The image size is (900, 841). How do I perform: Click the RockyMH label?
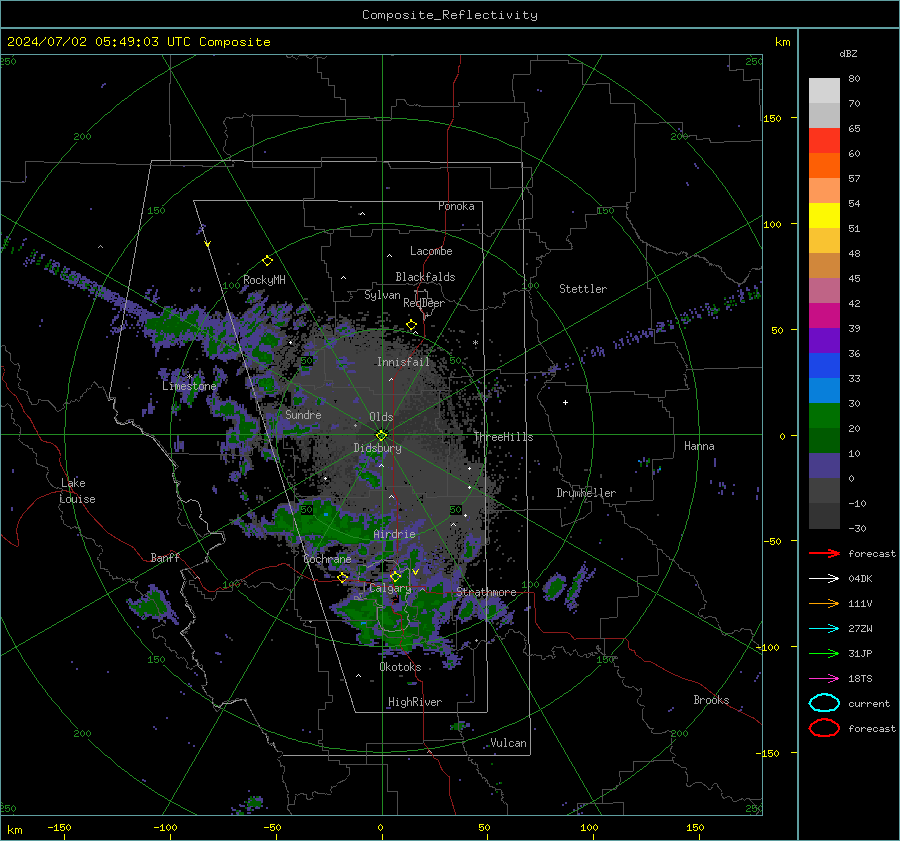coord(264,280)
